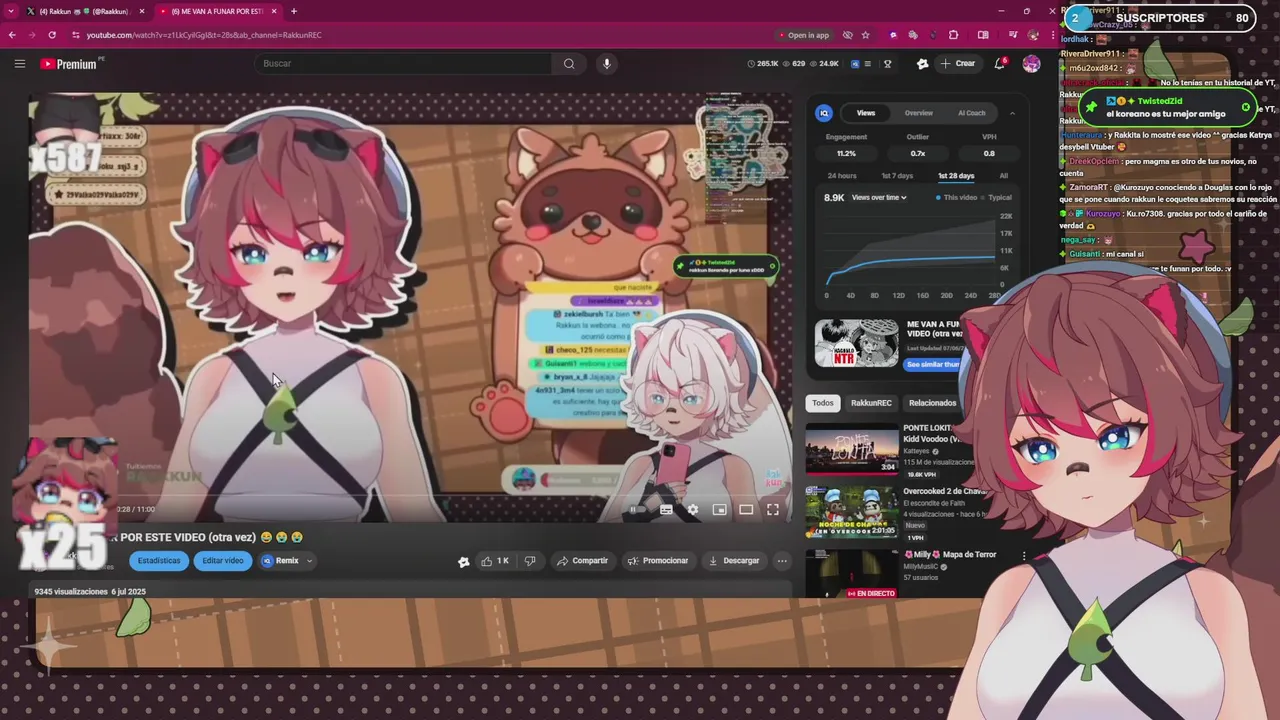Open Estadísticas for this video
Screen dimensions: 1280x720
[x=159, y=561]
